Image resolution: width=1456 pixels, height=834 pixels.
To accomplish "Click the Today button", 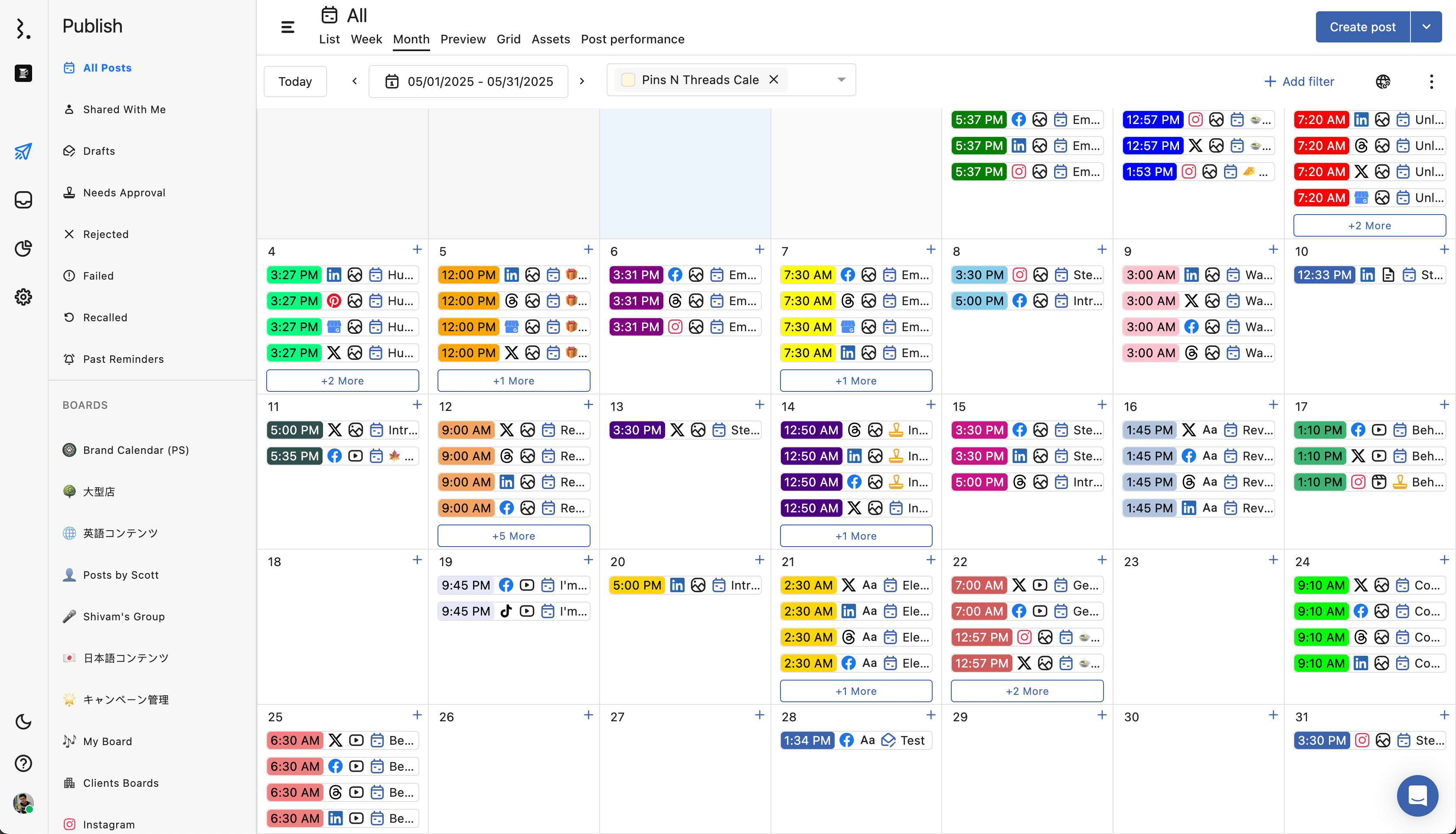I will pyautogui.click(x=295, y=81).
